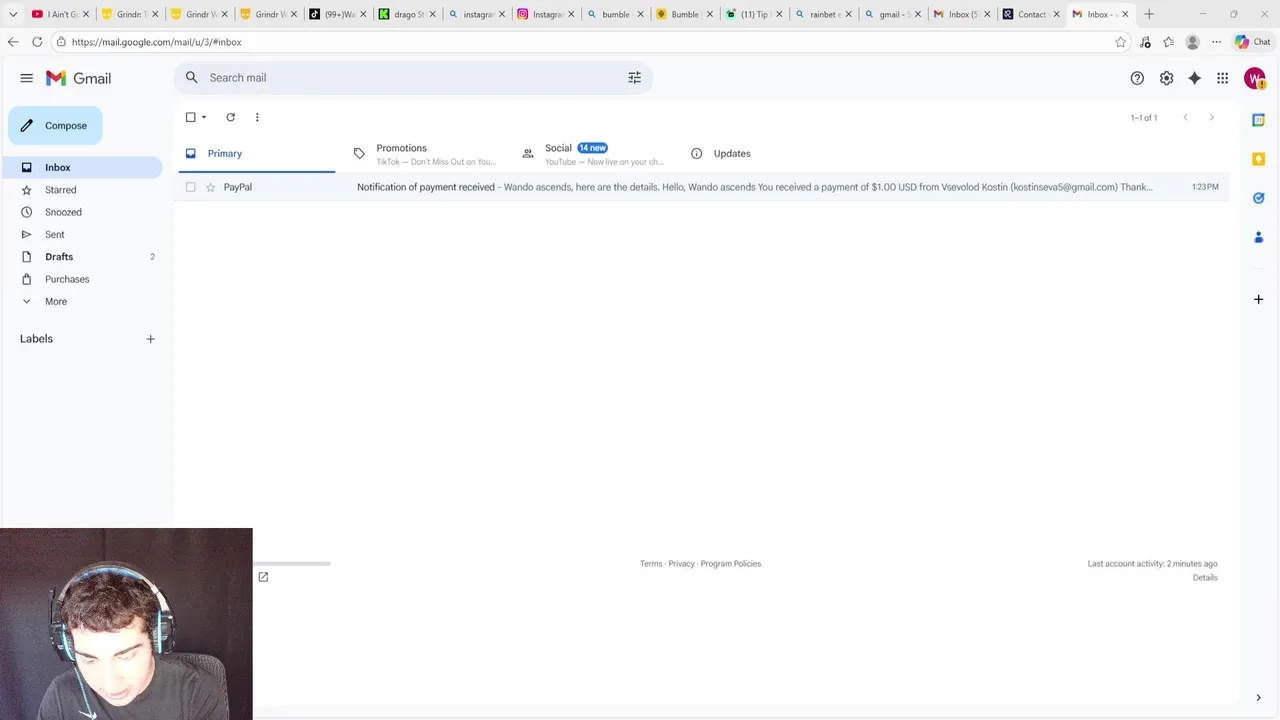This screenshot has height=720, width=1280.
Task: Open the Starred folder
Action: coord(81,190)
